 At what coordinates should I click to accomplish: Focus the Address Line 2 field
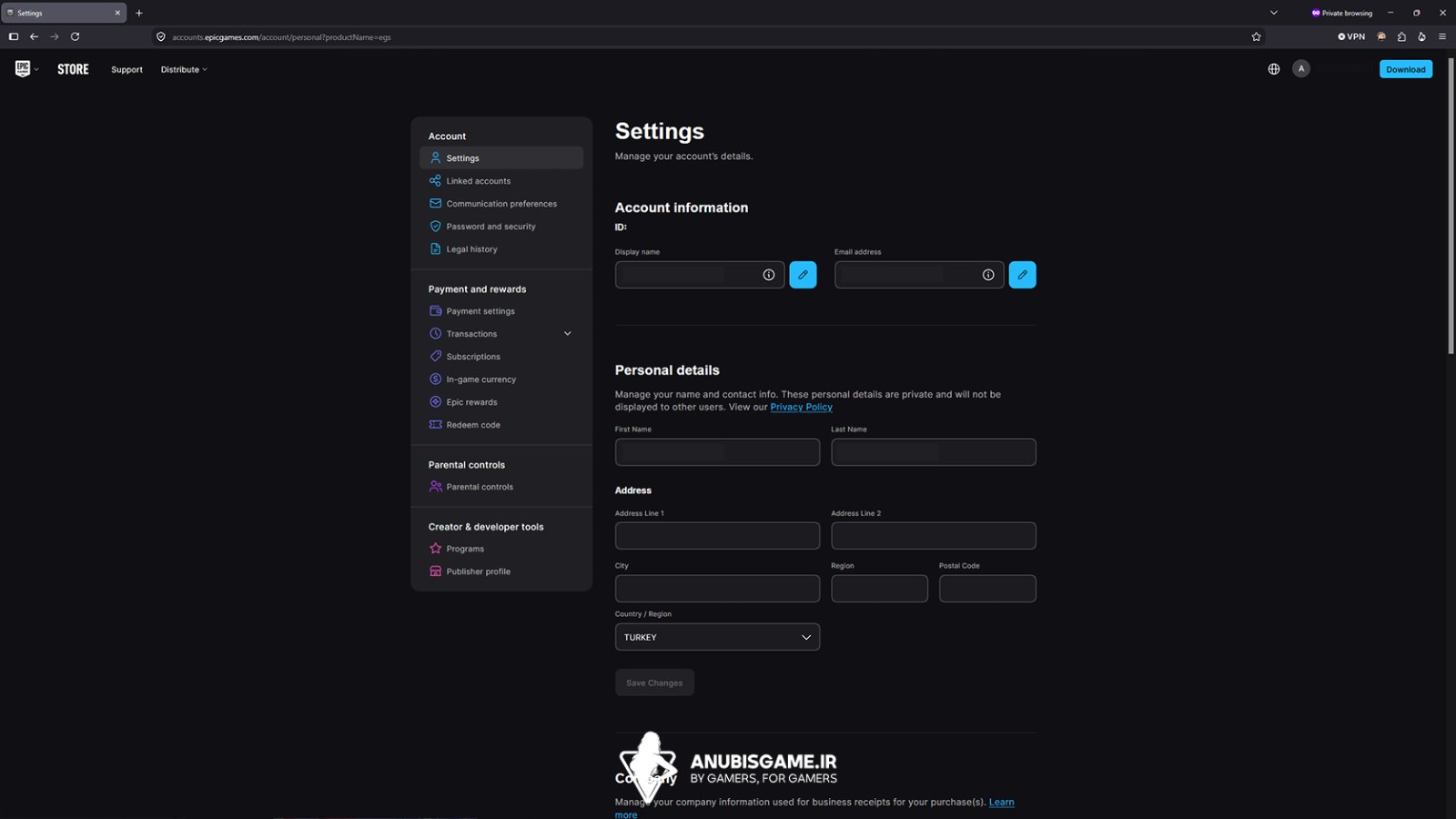point(934,536)
